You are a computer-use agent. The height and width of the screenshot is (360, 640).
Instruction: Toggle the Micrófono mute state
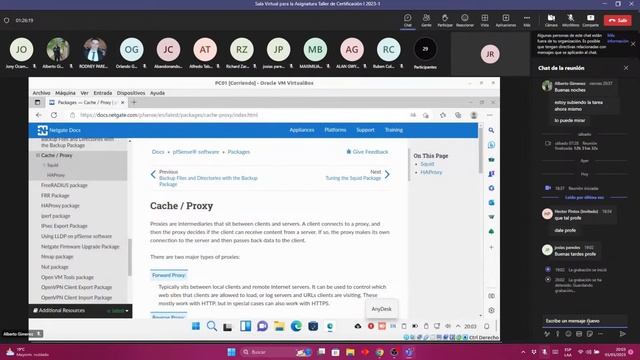point(570,20)
